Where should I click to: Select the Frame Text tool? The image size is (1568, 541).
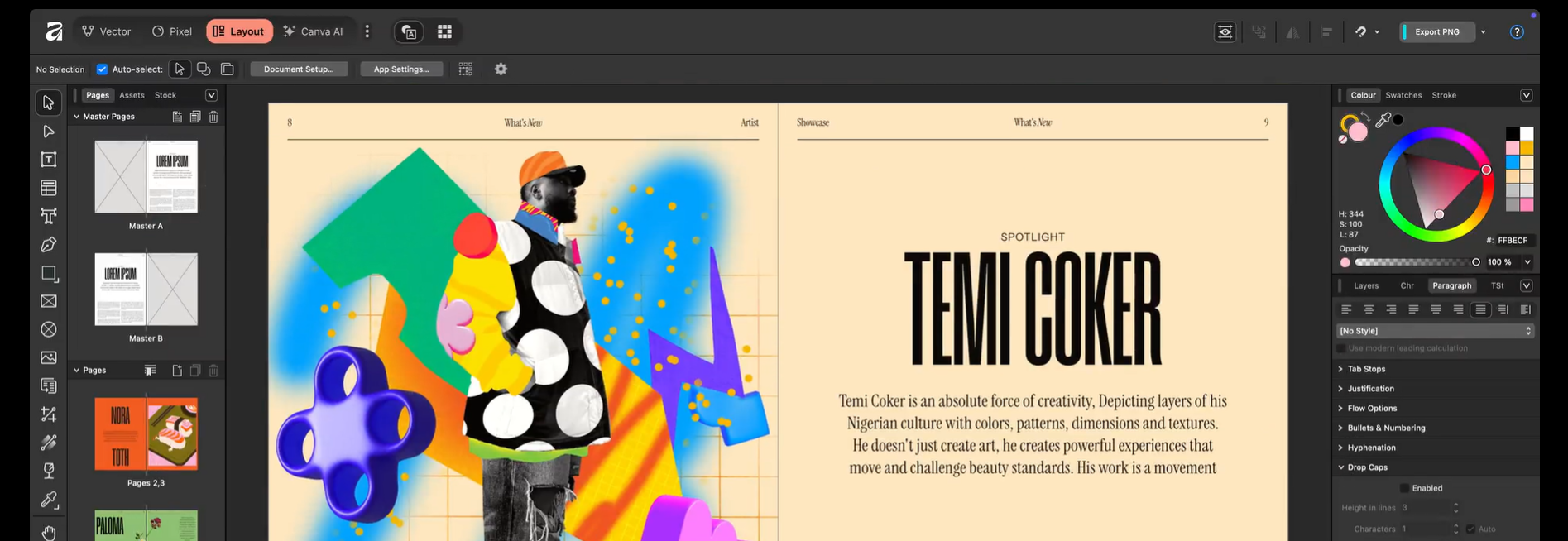[49, 159]
